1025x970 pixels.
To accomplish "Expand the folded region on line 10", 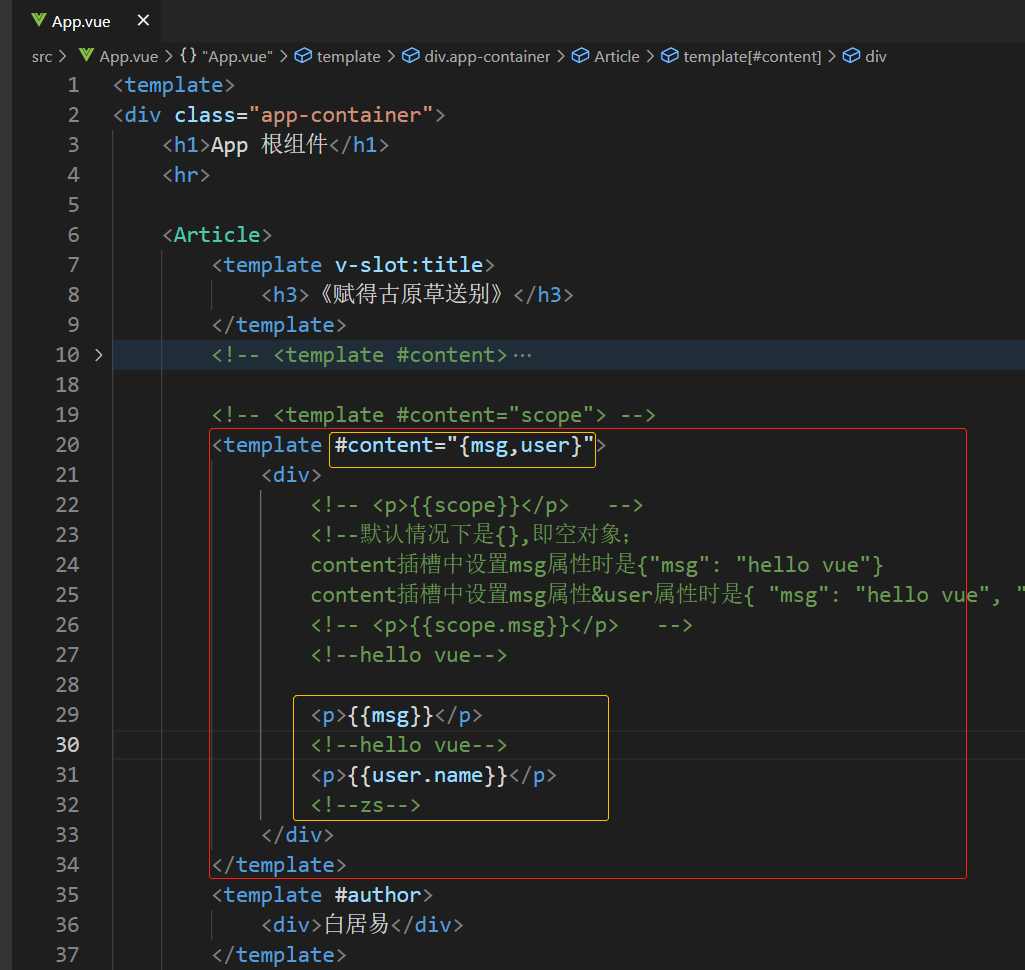I will click(99, 355).
